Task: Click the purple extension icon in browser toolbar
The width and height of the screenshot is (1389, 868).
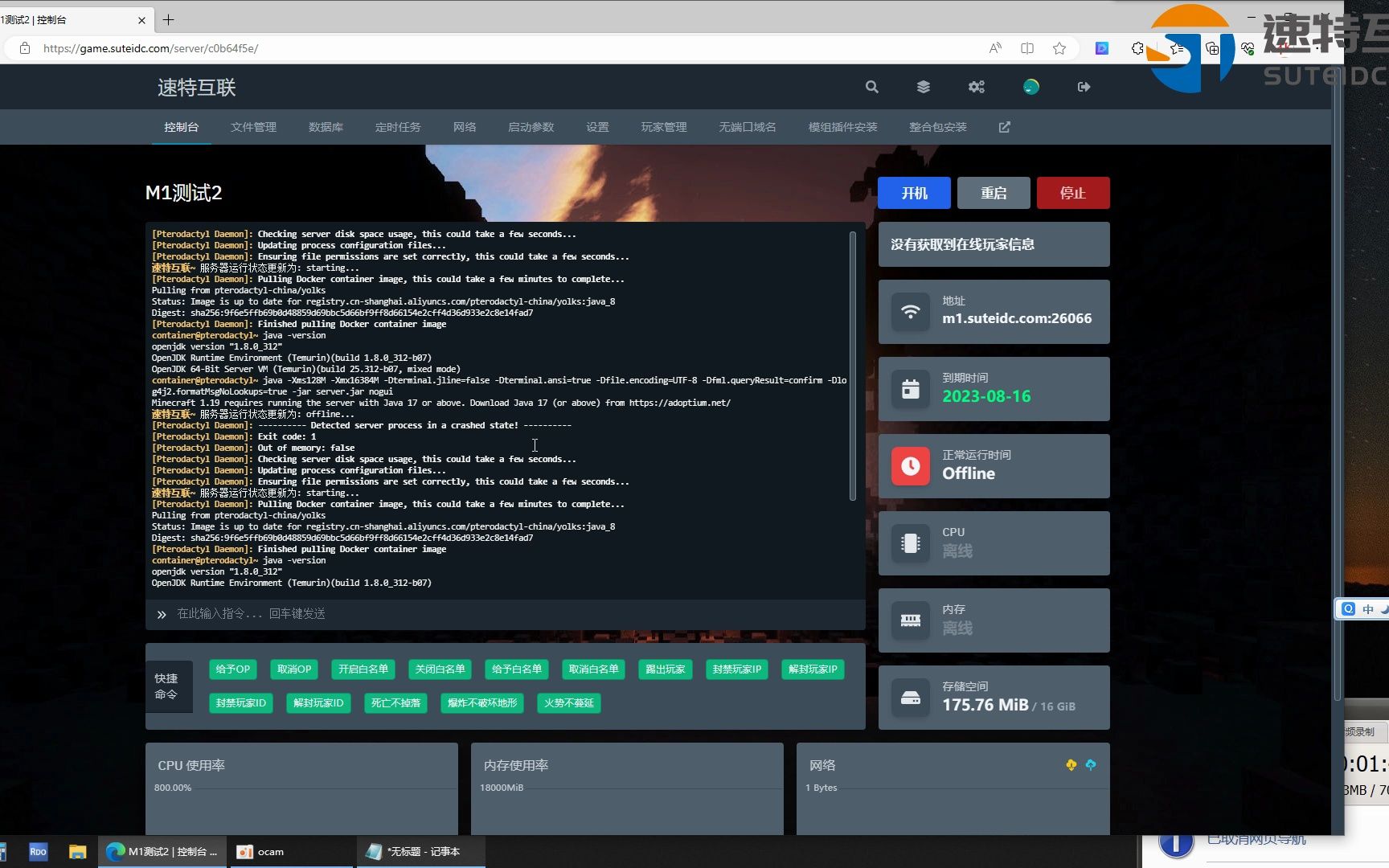Action: pyautogui.click(x=1102, y=48)
